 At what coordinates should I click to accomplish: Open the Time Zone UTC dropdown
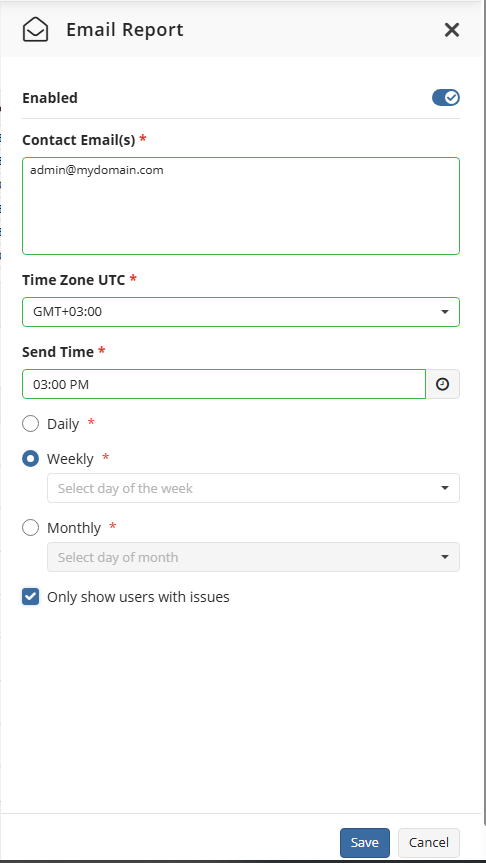click(x=241, y=312)
